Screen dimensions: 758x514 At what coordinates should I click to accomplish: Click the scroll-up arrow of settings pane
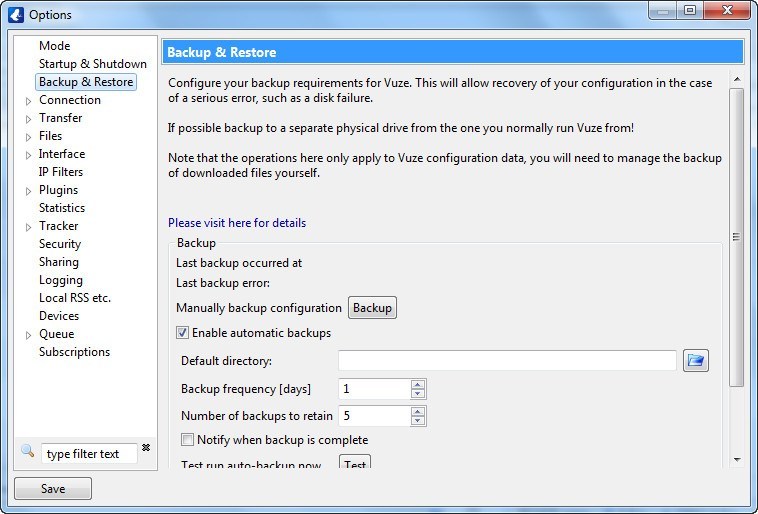(x=737, y=79)
